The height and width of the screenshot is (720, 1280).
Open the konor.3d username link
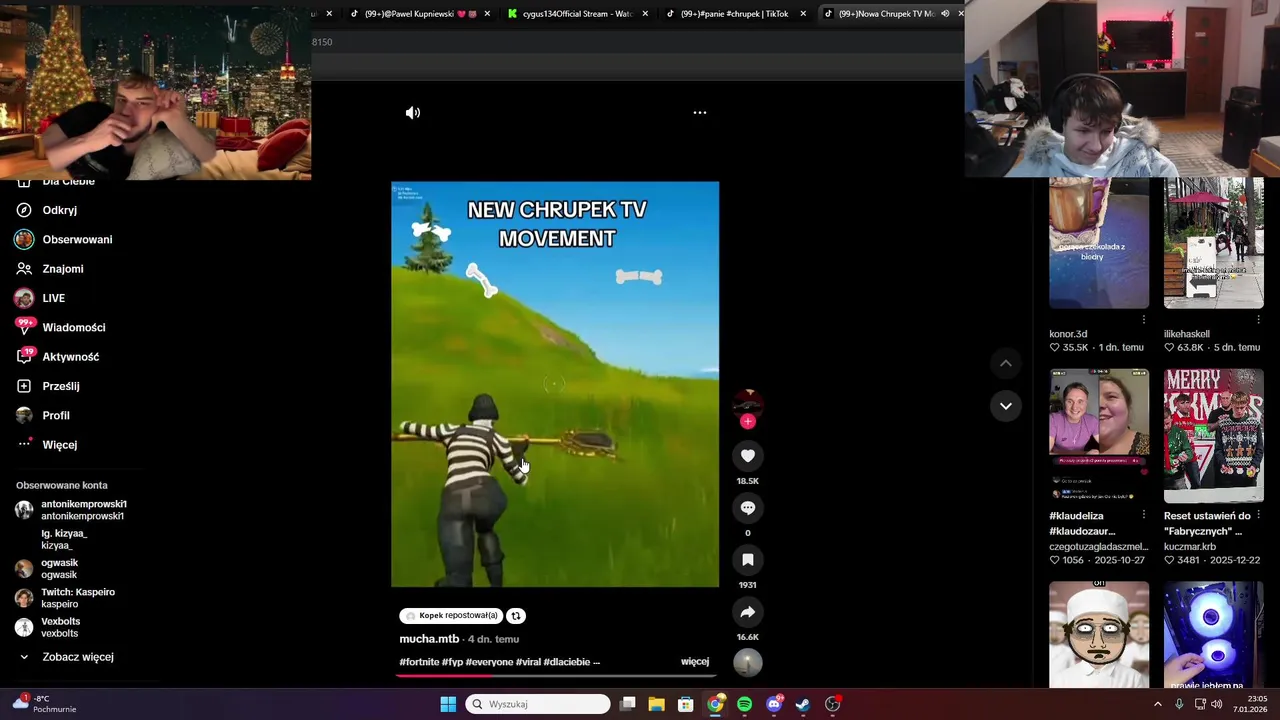point(1068,334)
